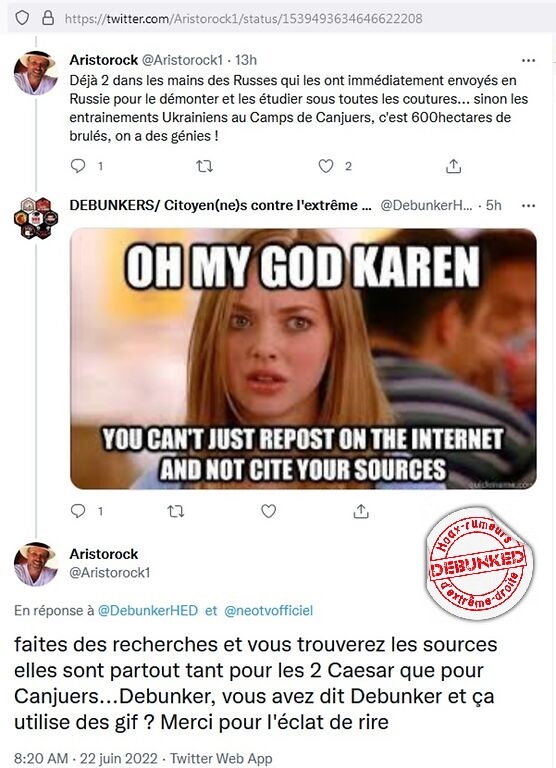Screen dimensions: 556x768
Task: Open more options on DEBUNKERS tweet
Action: (529, 206)
